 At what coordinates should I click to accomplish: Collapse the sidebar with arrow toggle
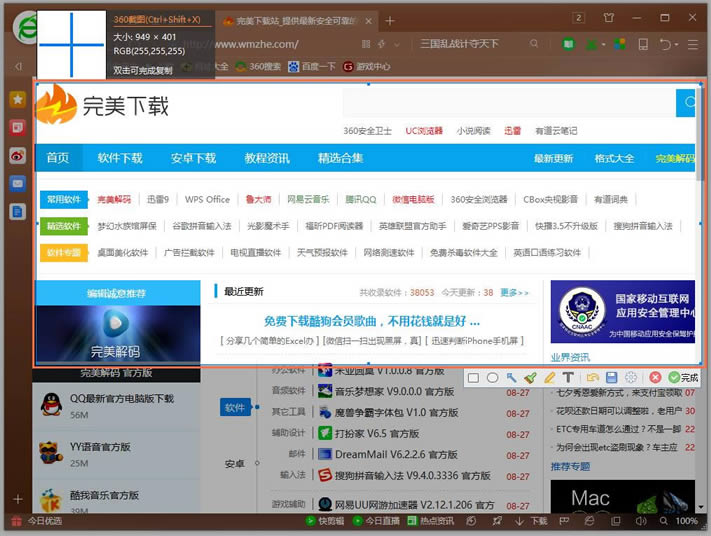coord(18,67)
